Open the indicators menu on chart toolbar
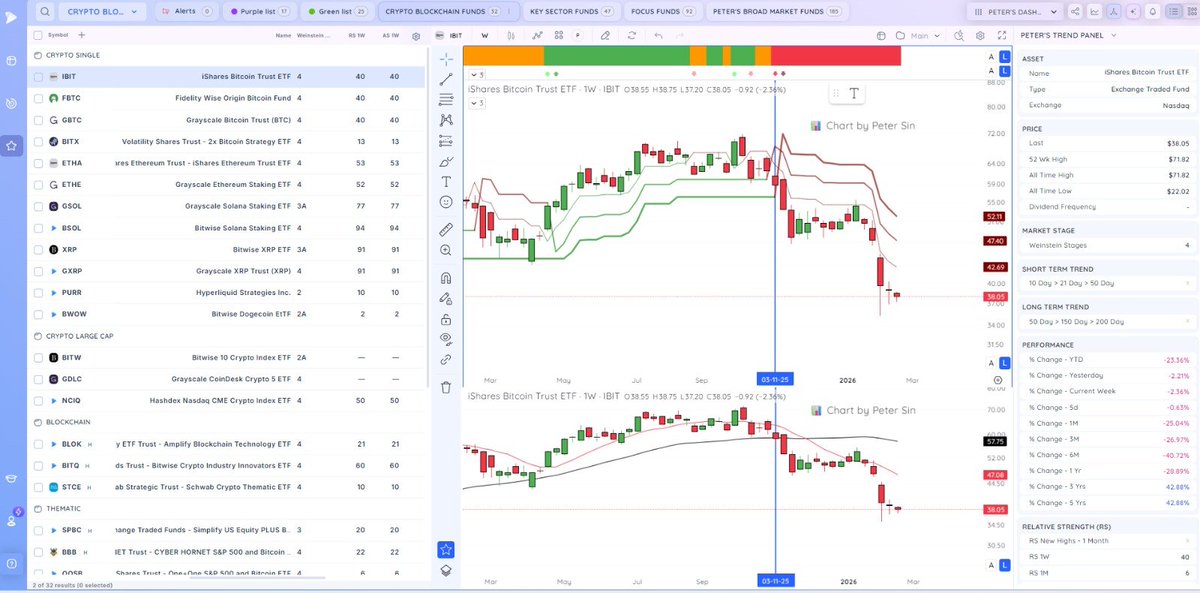This screenshot has width=1200, height=593. pyautogui.click(x=538, y=35)
